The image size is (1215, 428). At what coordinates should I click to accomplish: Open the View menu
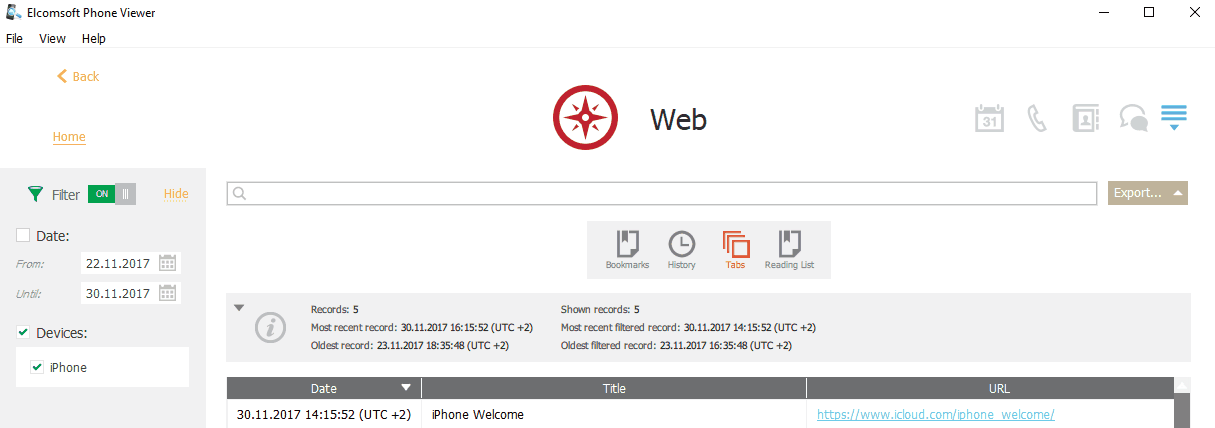52,38
